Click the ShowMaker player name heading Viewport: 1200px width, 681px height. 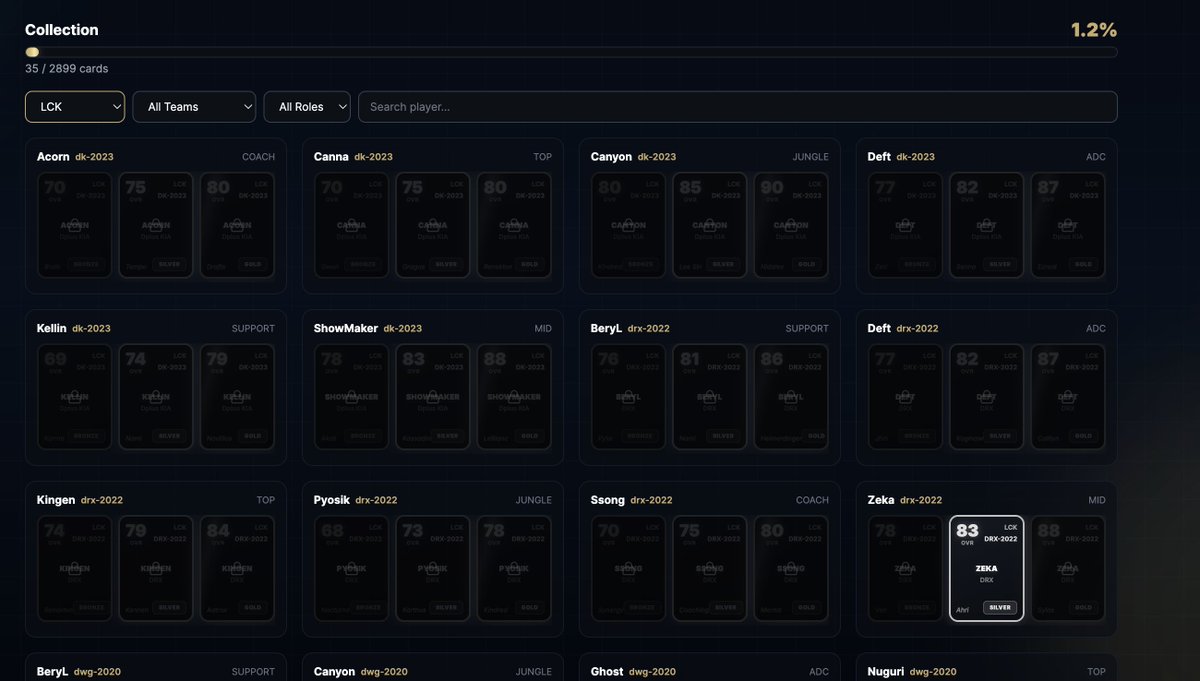[x=346, y=328]
